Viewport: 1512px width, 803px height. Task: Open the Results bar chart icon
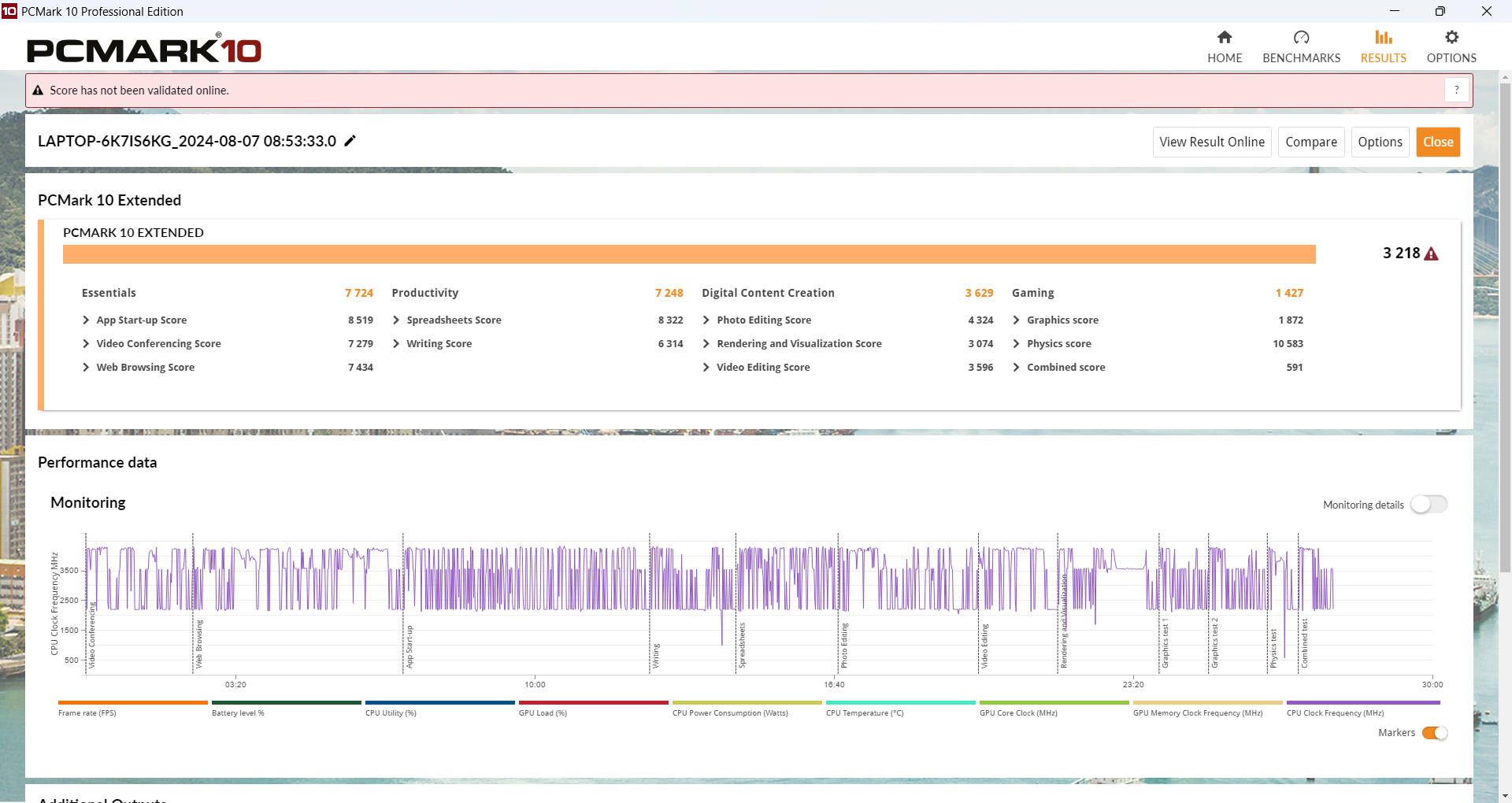pos(1383,37)
